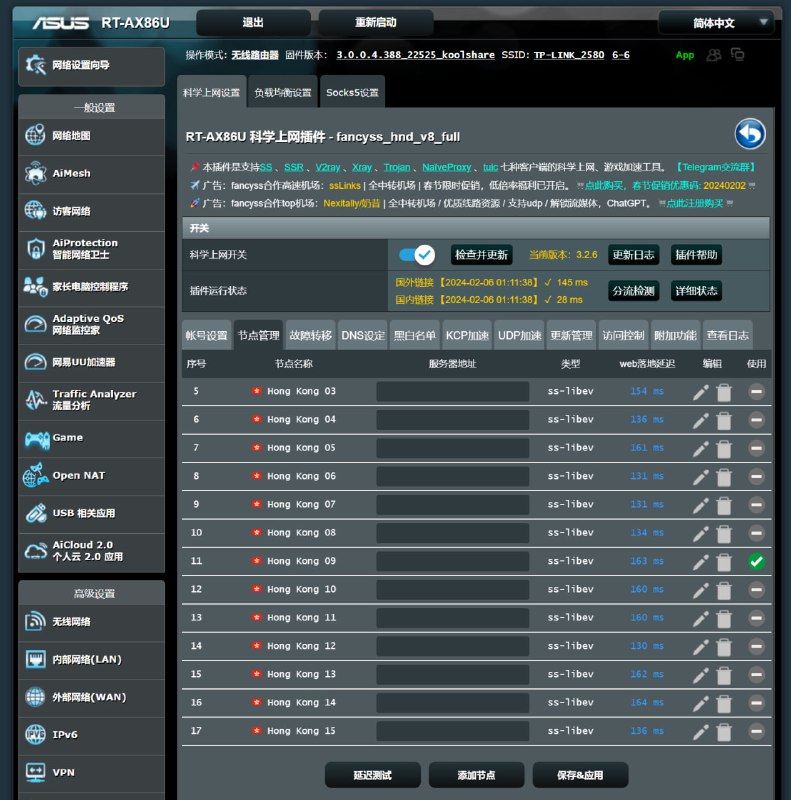791x800 pixels.
Task: Click the 重新启动 reboot button
Action: coord(376,22)
